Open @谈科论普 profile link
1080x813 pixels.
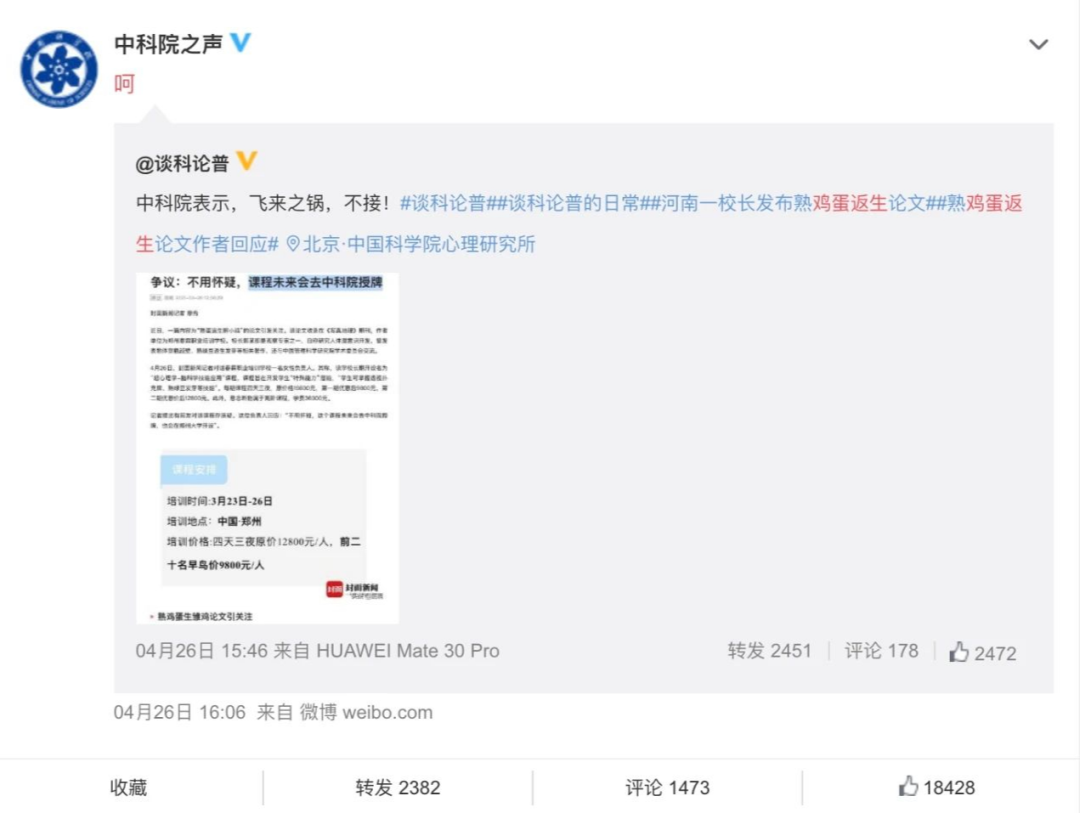[x=185, y=162]
